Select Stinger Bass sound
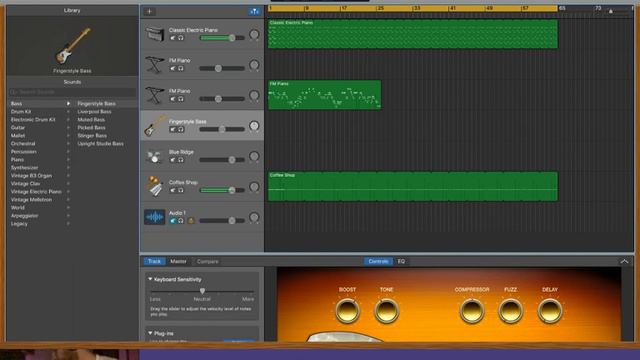Image resolution: width=640 pixels, height=360 pixels. pos(92,136)
